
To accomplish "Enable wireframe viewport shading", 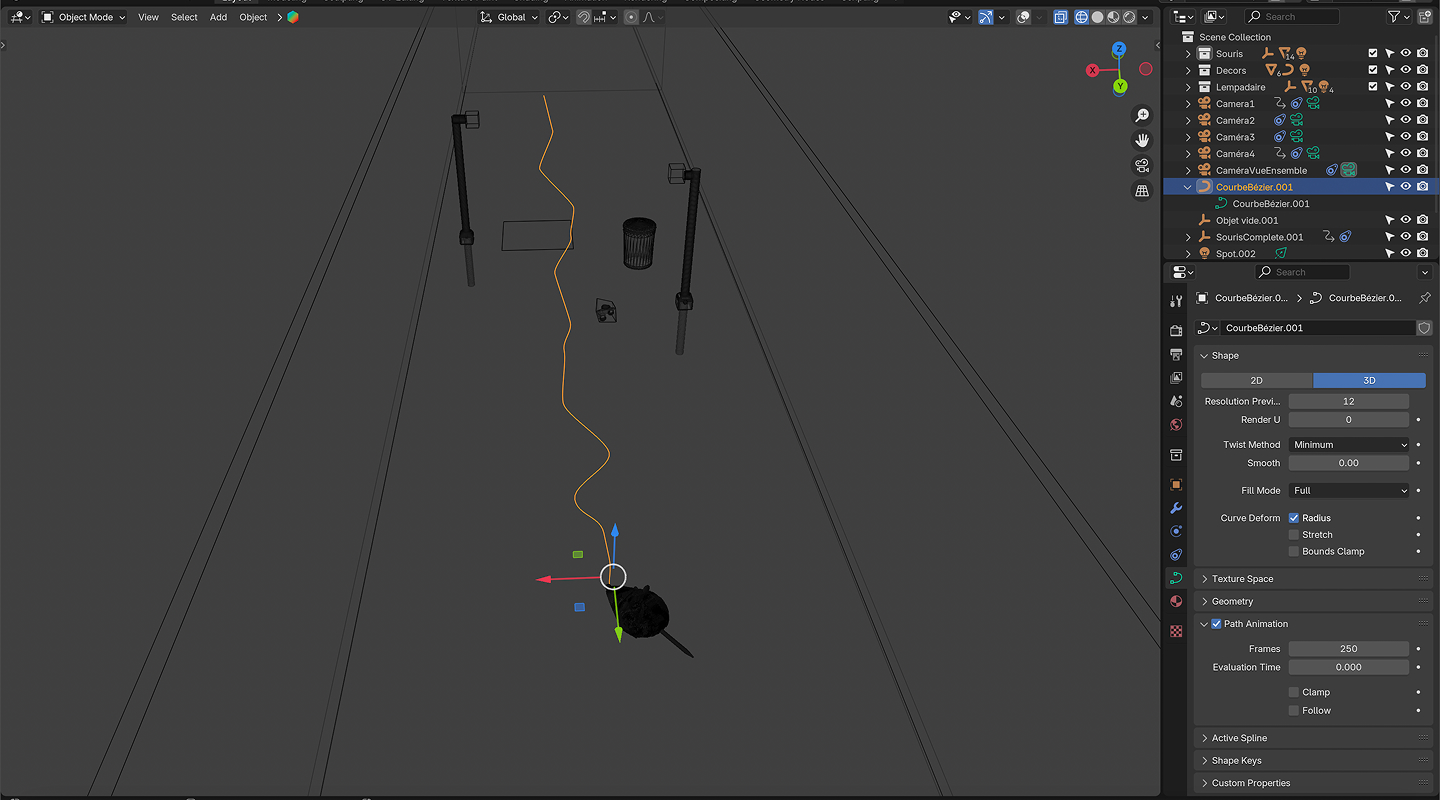I will 1081,17.
